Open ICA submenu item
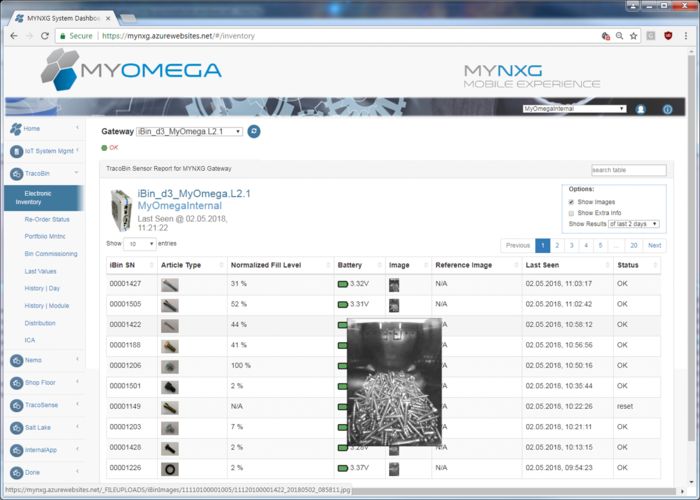This screenshot has width=700, height=500. coord(29,340)
